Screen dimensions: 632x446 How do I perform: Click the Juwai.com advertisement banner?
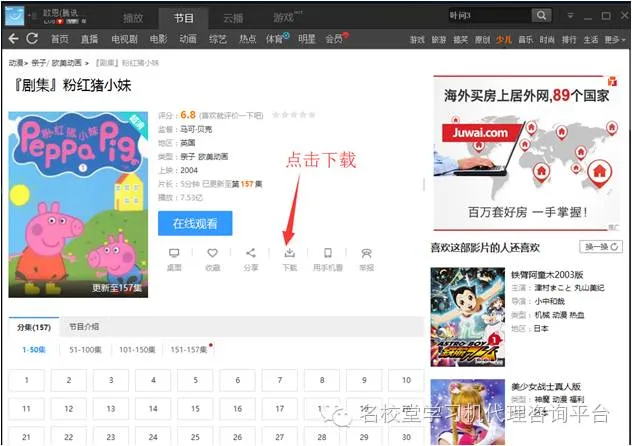pyautogui.click(x=526, y=153)
